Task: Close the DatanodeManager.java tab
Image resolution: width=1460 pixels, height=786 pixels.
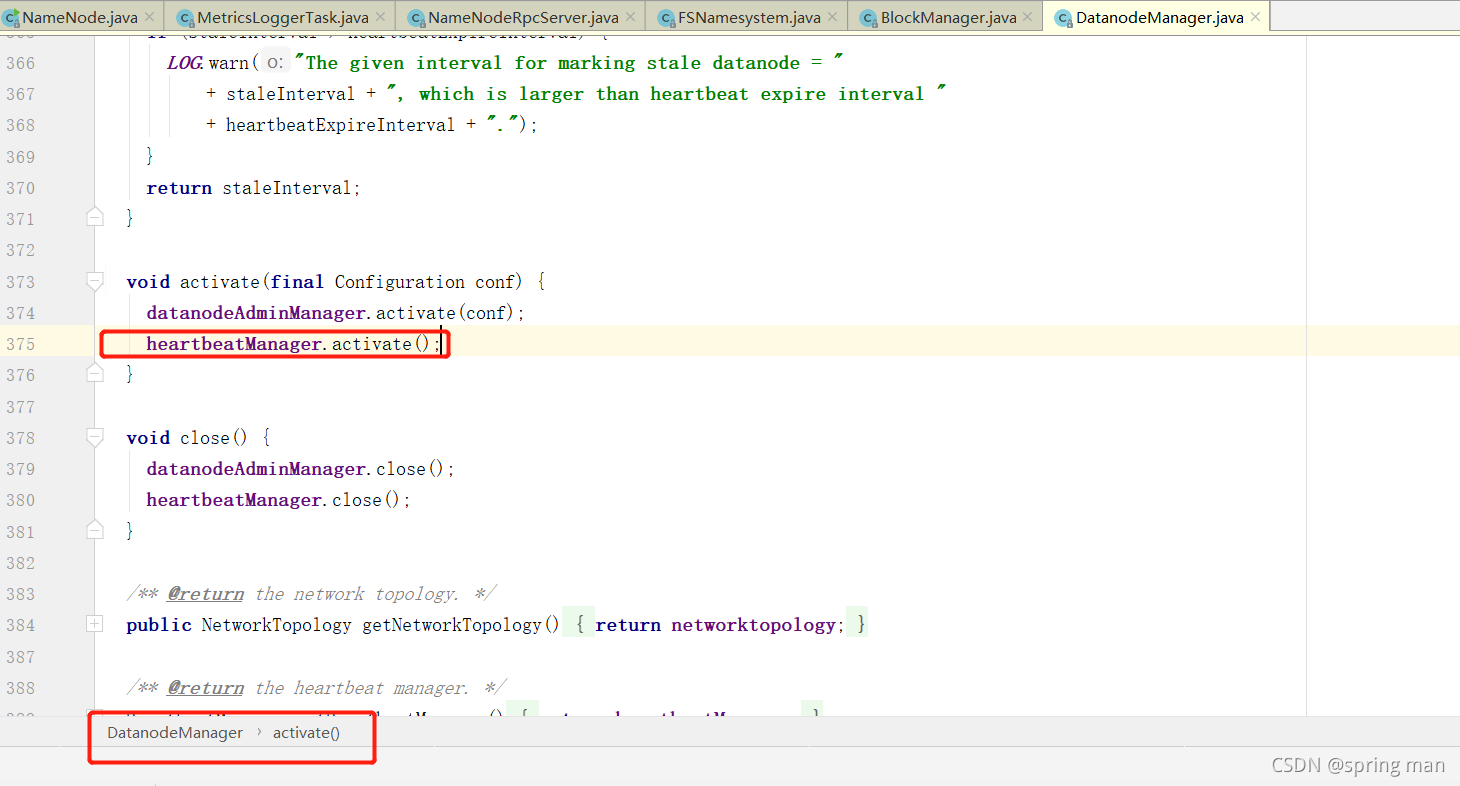Action: (x=1256, y=18)
